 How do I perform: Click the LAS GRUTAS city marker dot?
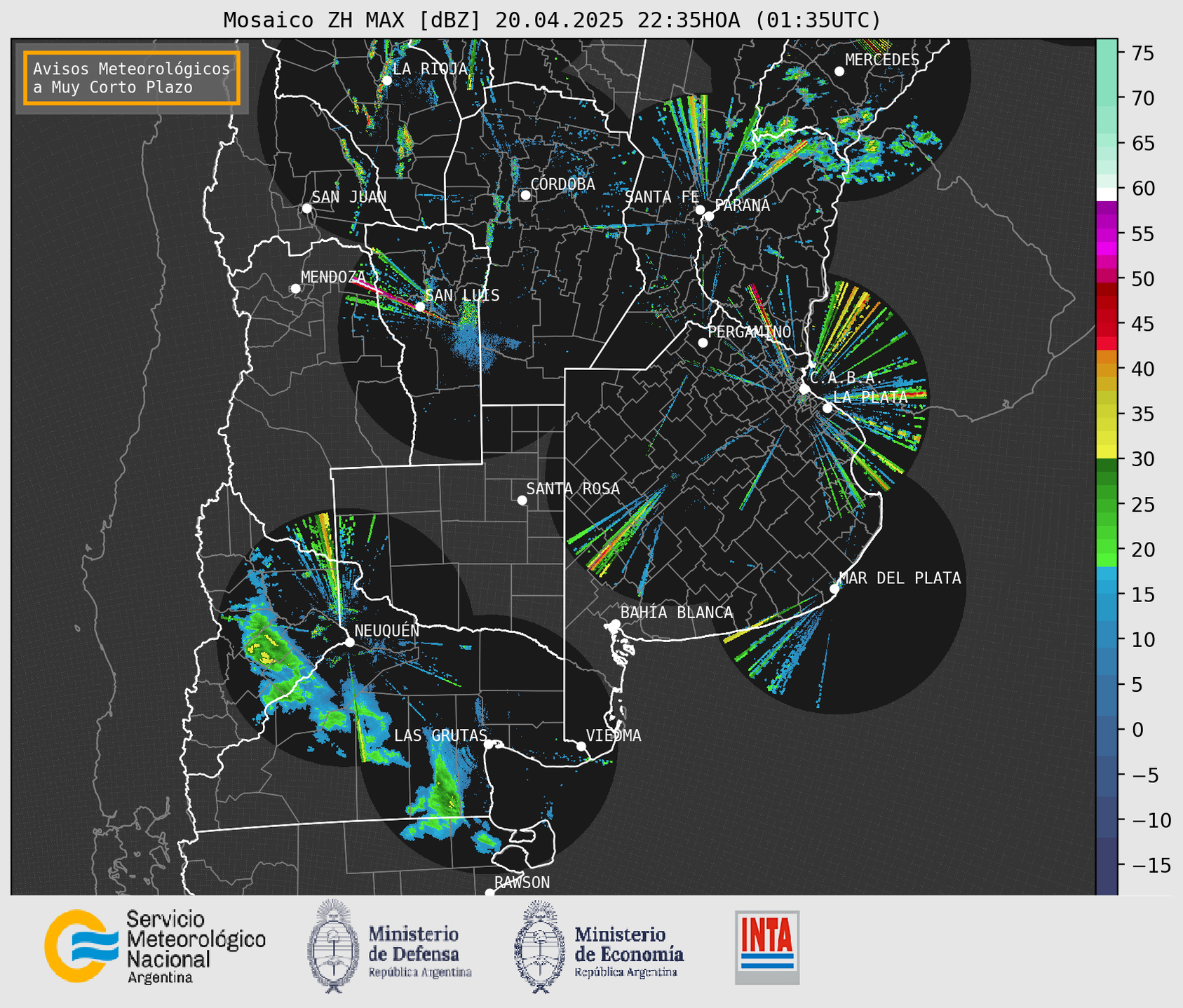coord(489,744)
